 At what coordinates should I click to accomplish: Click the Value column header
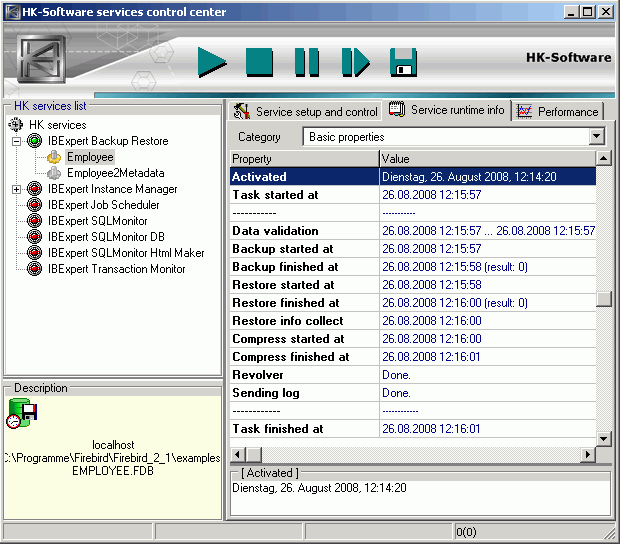click(x=488, y=159)
